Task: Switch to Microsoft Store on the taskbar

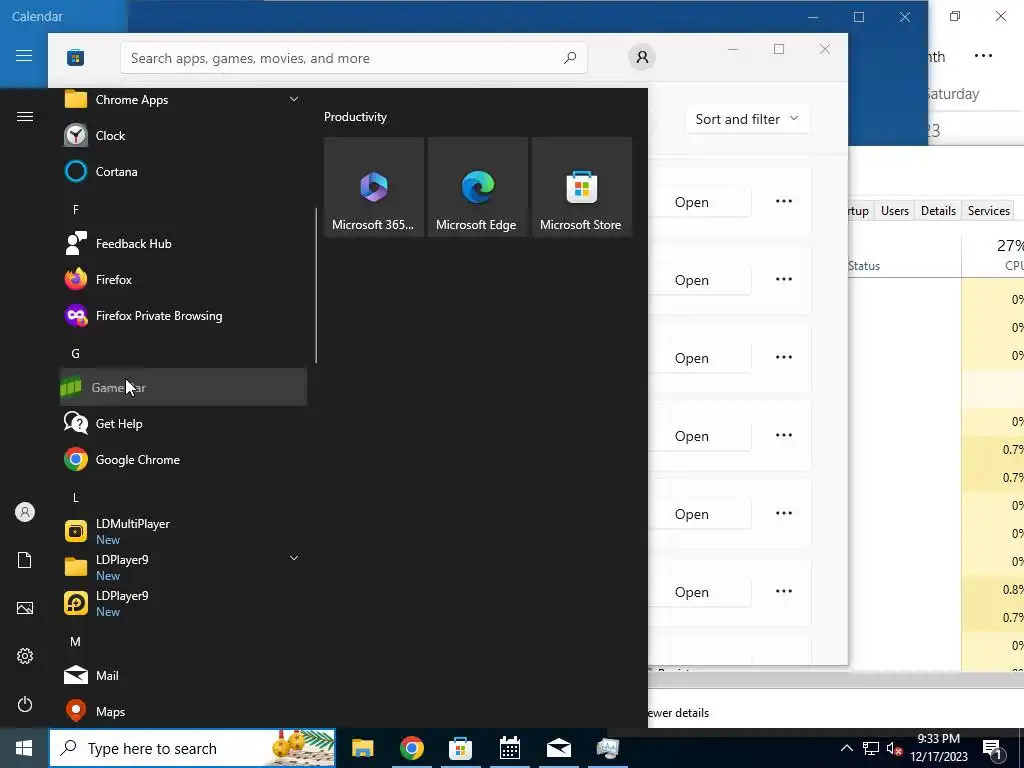Action: coord(460,748)
